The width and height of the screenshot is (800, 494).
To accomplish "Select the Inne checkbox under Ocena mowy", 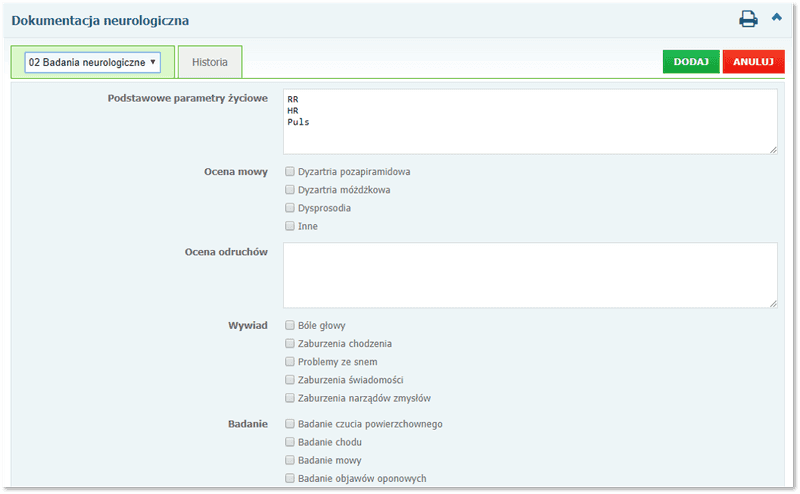I will pyautogui.click(x=290, y=226).
